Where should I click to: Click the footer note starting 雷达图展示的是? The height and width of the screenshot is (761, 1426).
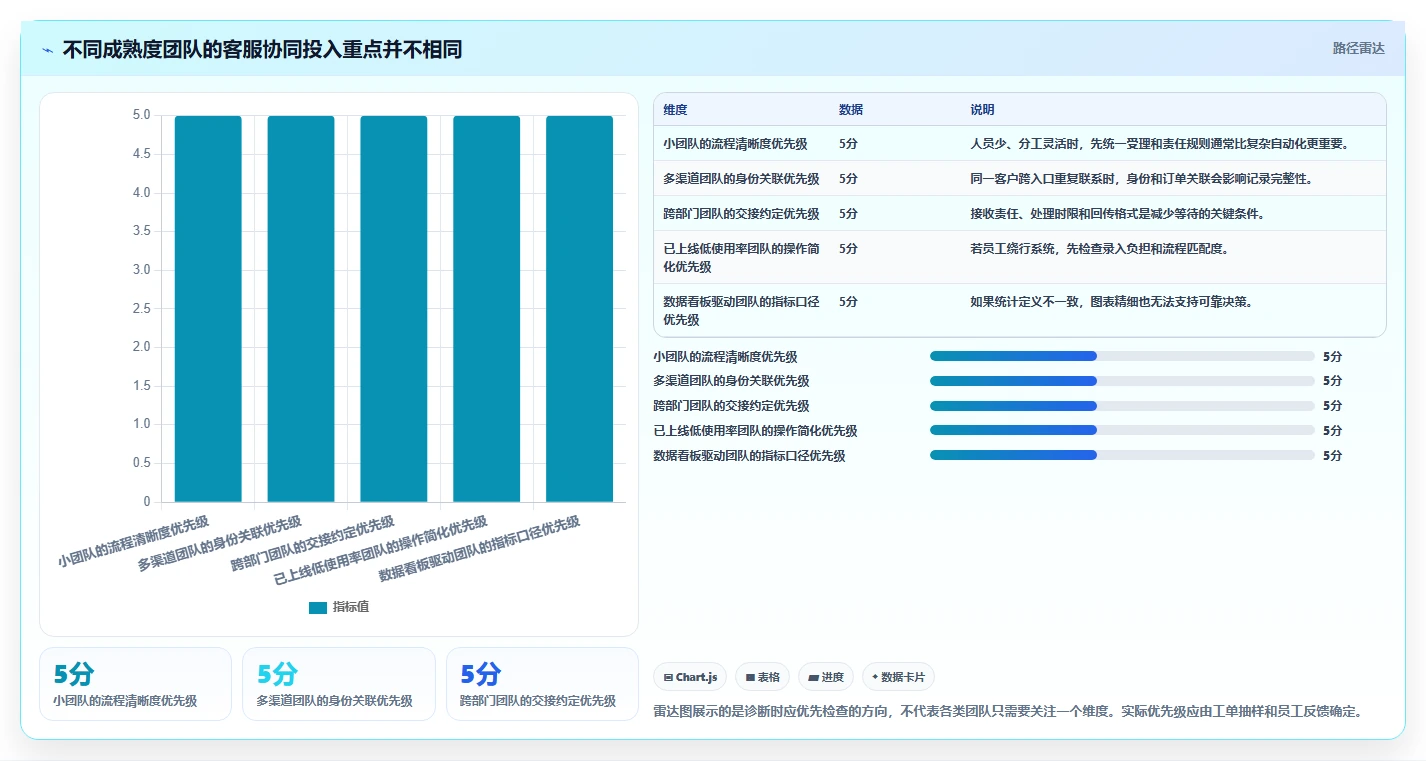click(x=1008, y=712)
